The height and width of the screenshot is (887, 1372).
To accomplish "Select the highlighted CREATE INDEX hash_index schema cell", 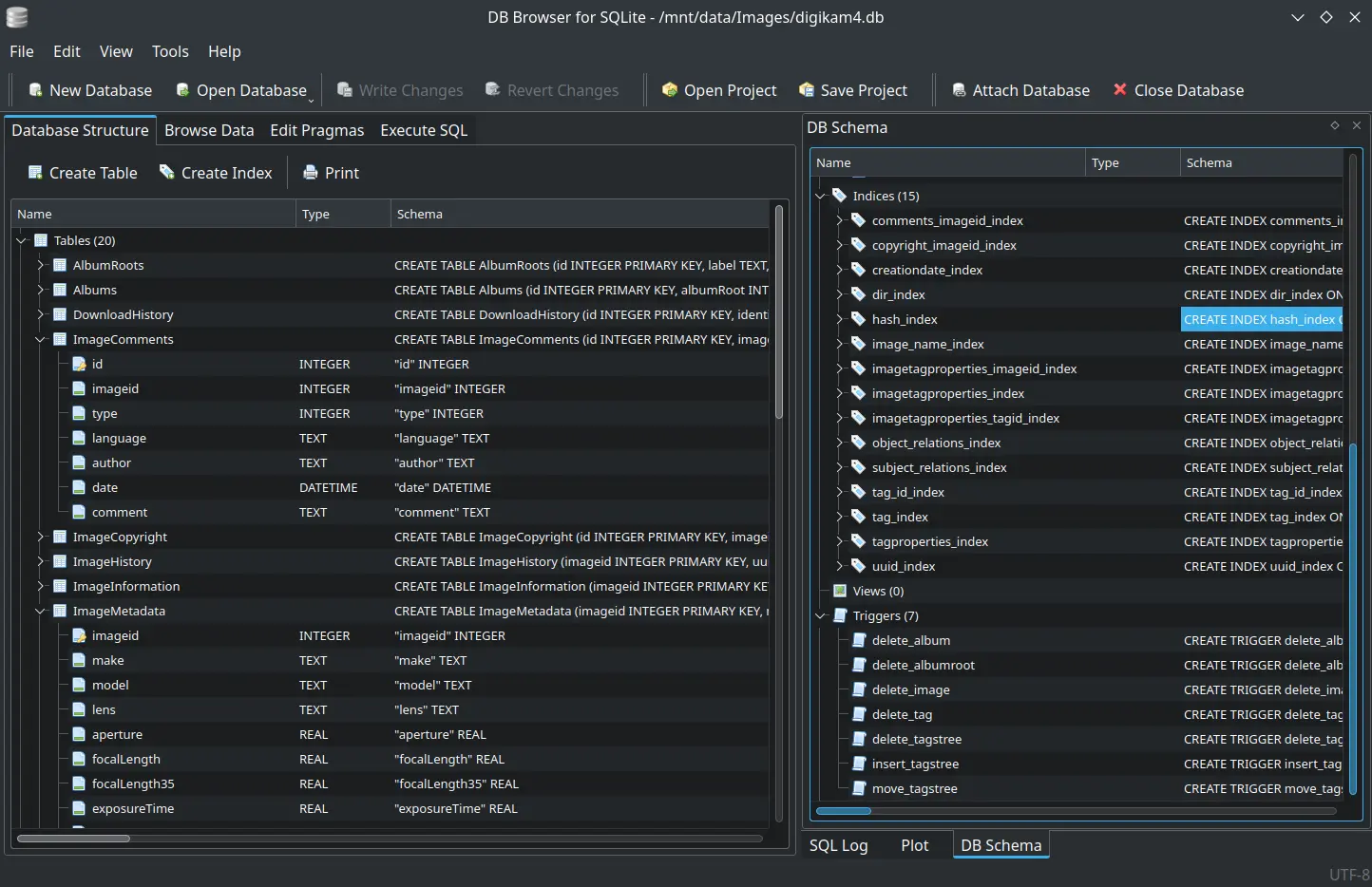I will coord(1261,319).
